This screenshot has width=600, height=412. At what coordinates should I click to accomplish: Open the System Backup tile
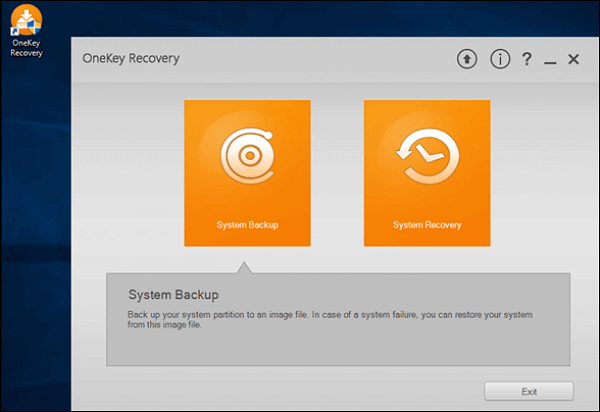[x=247, y=173]
